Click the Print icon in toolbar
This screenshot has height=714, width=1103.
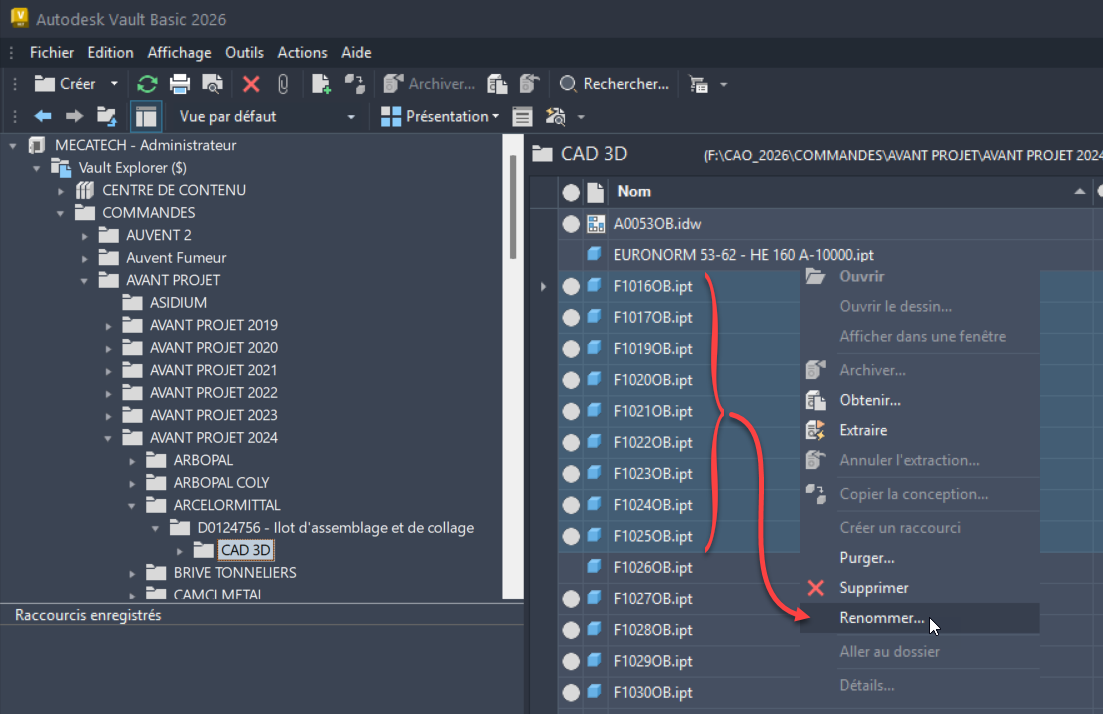(179, 84)
